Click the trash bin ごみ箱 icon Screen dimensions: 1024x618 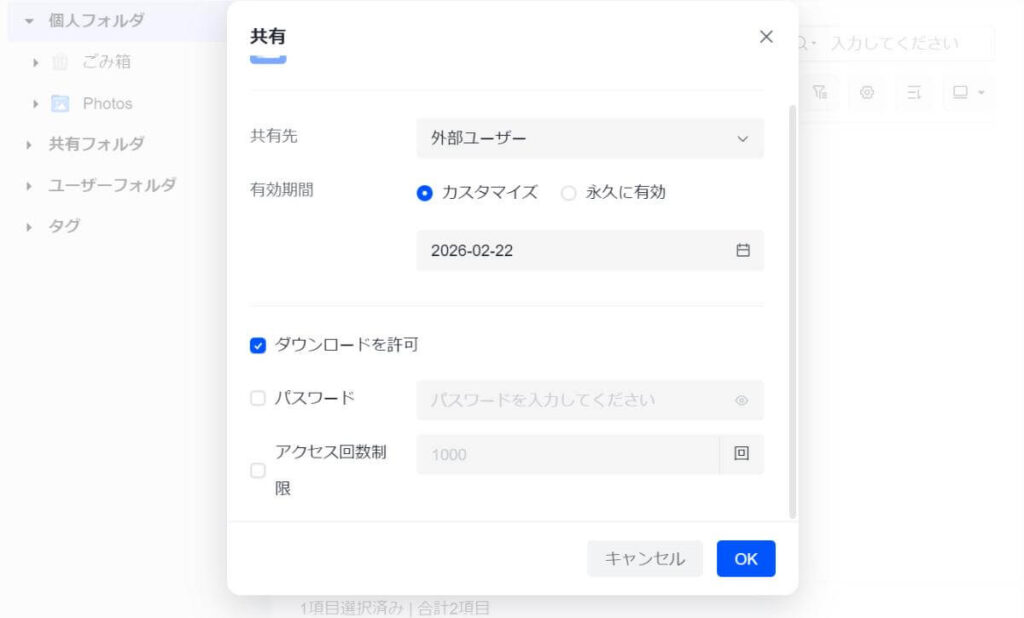60,62
